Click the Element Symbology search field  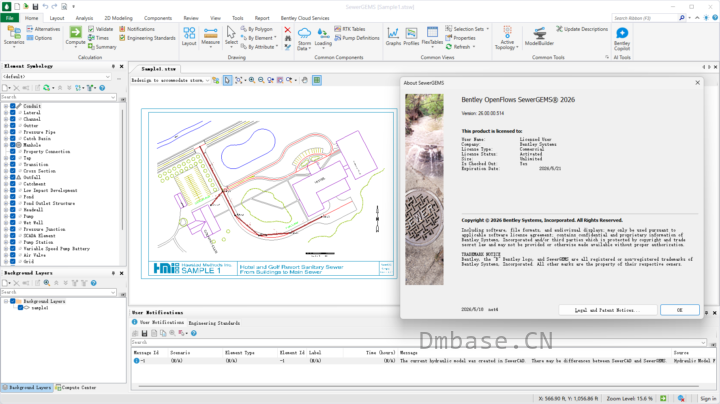click(x=58, y=97)
